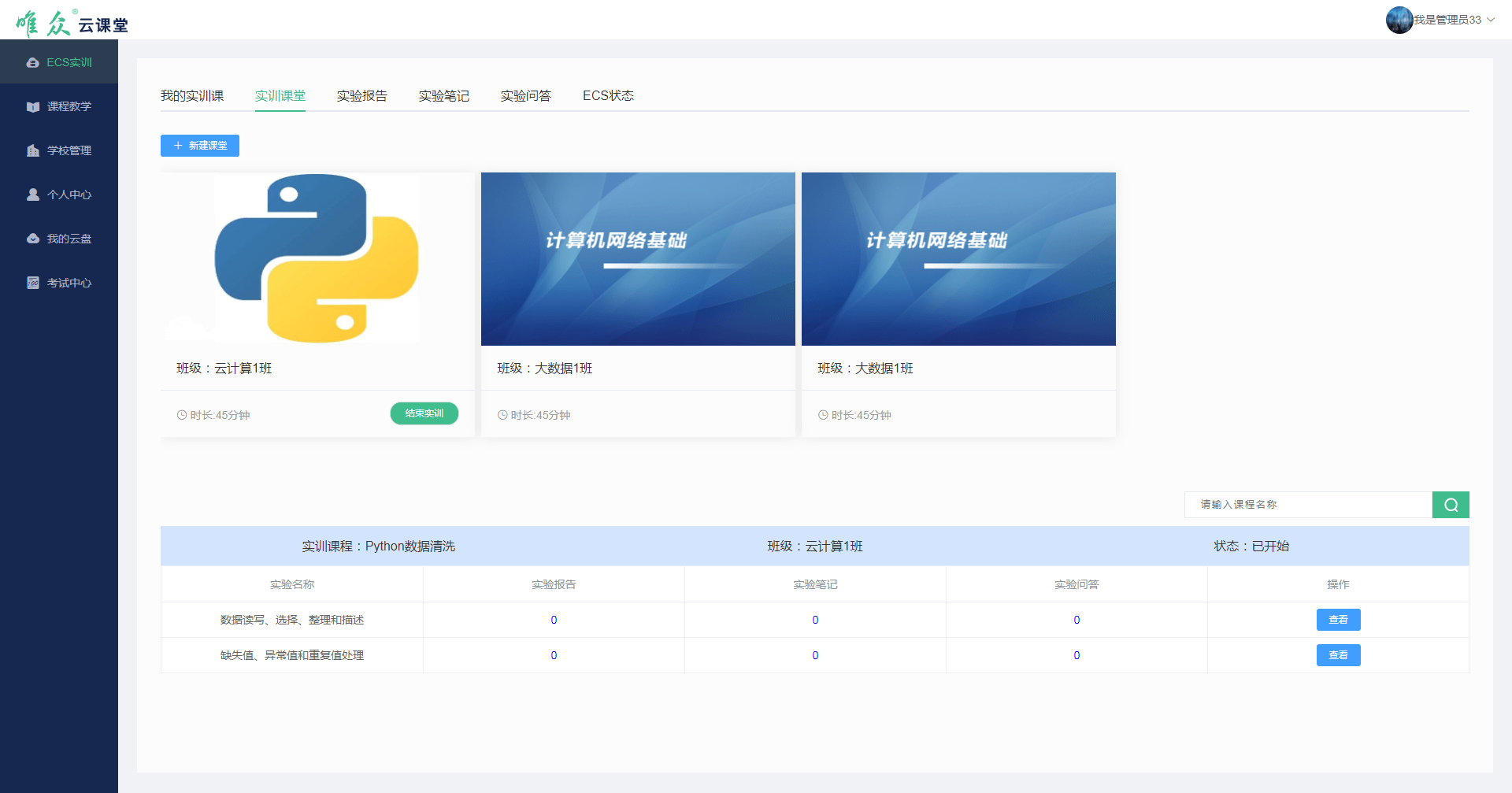Screen dimensions: 1512x793
Task: Go to 我的云盘 cloud drive icon
Action: coord(32,239)
